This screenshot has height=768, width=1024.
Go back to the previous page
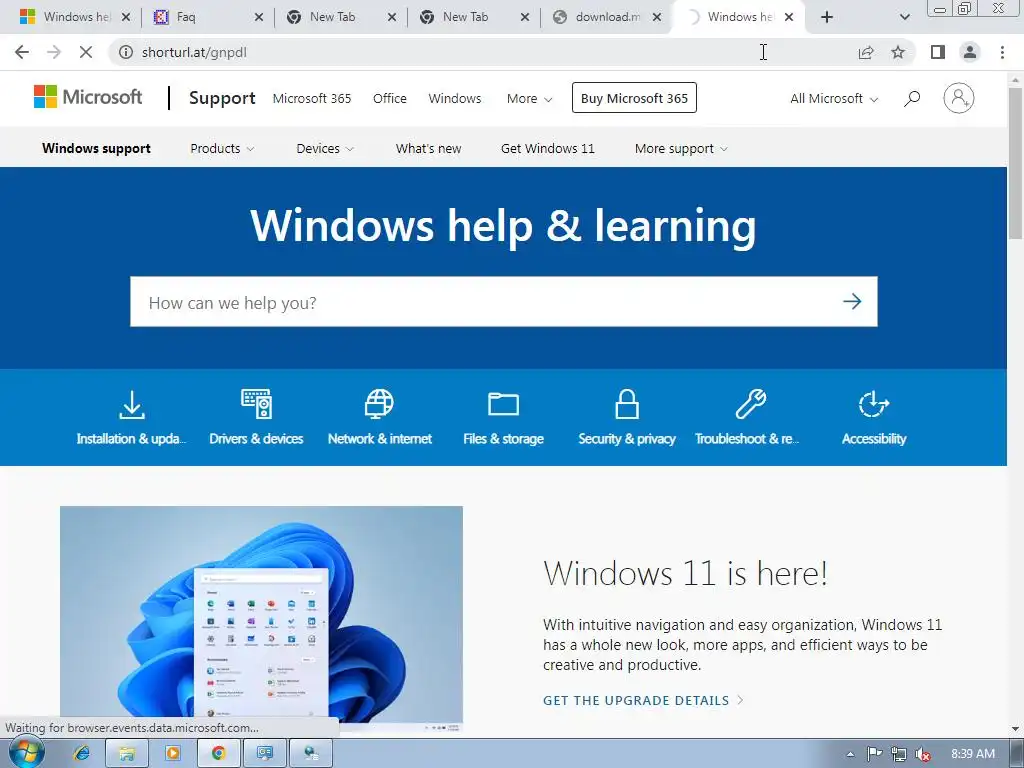[x=22, y=52]
